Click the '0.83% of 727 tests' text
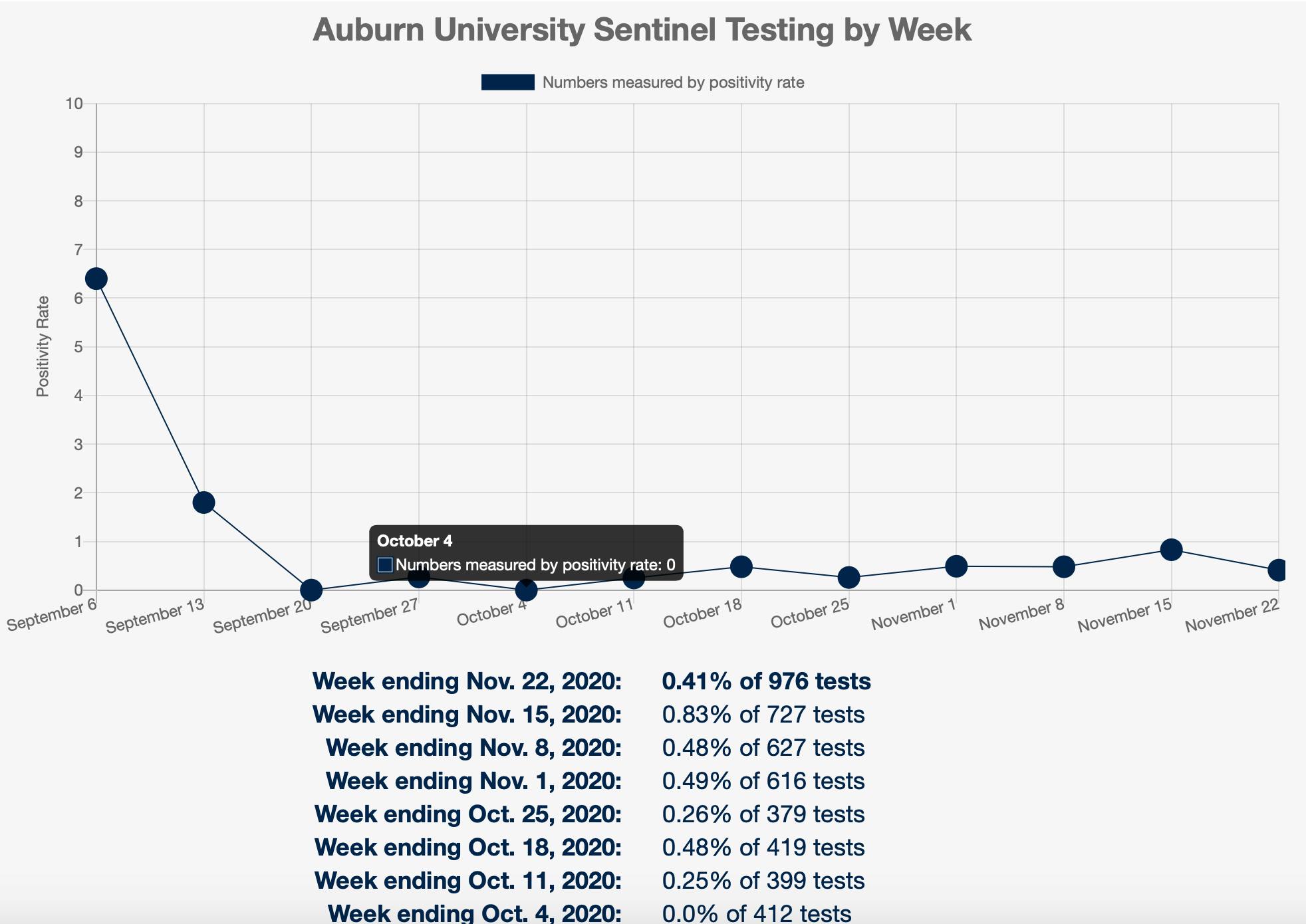Image resolution: width=1306 pixels, height=924 pixels. (763, 715)
